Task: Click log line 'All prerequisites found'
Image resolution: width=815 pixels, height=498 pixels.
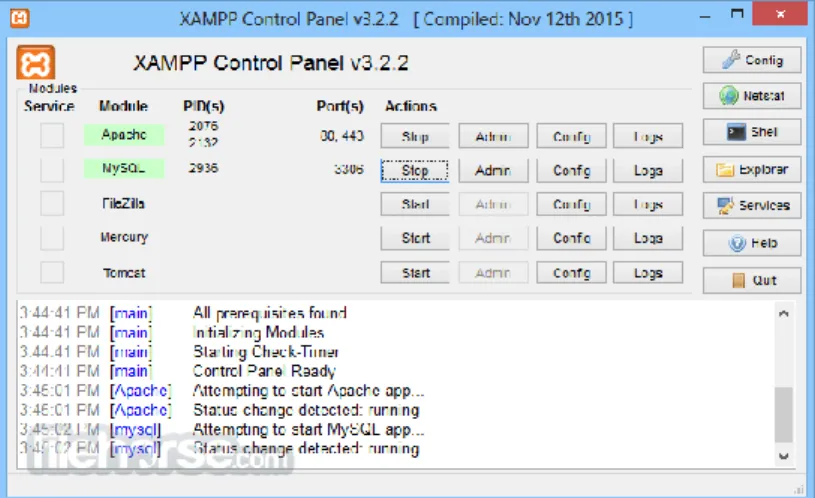Action: 269,313
